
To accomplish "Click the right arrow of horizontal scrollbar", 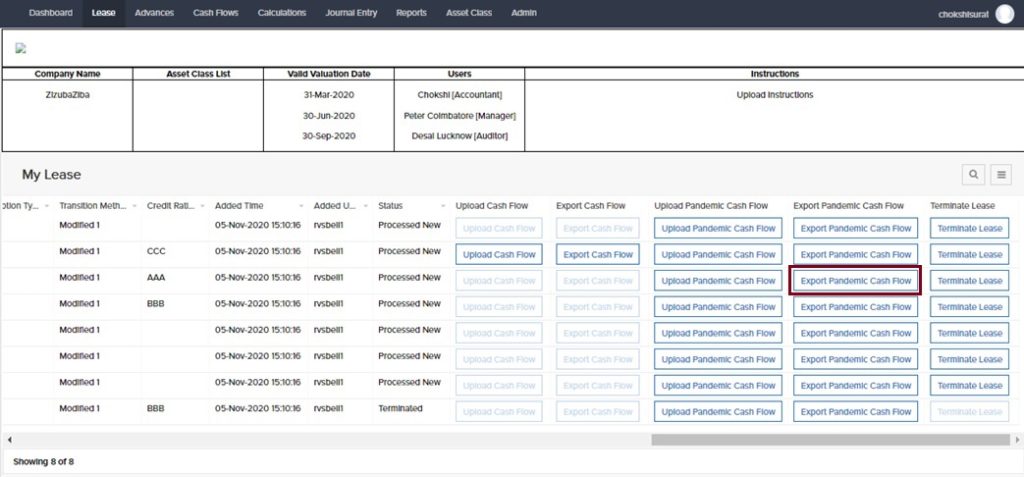I will 1017,439.
